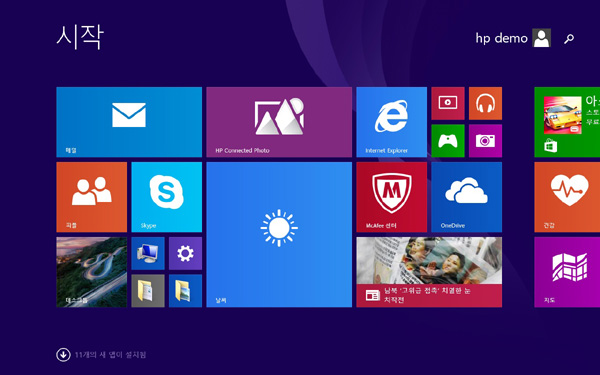Launch the Skype tile

pyautogui.click(x=166, y=197)
